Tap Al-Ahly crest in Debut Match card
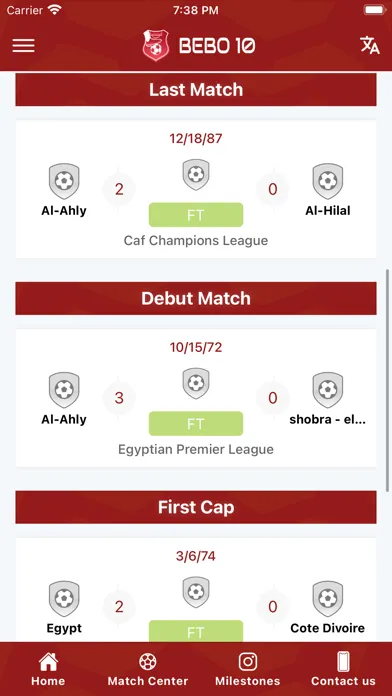Image resolution: width=392 pixels, height=696 pixels. (64, 390)
